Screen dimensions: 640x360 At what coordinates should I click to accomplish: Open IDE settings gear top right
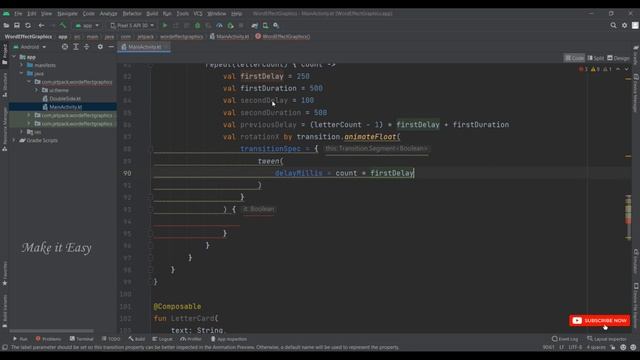tap(624, 25)
